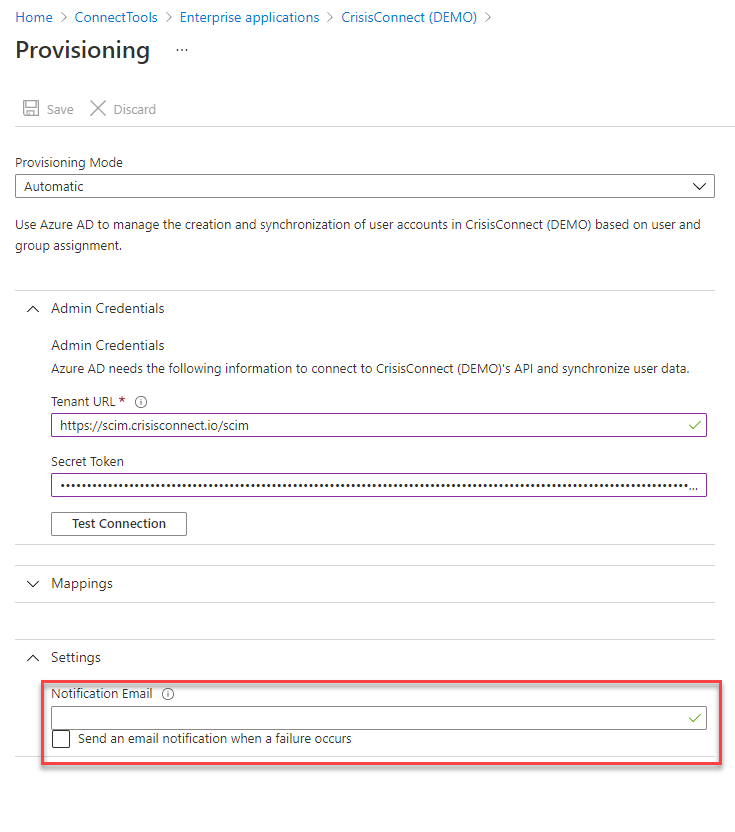This screenshot has width=735, height=832.
Task: Click the Tenant URL info icon
Action: pyautogui.click(x=141, y=402)
